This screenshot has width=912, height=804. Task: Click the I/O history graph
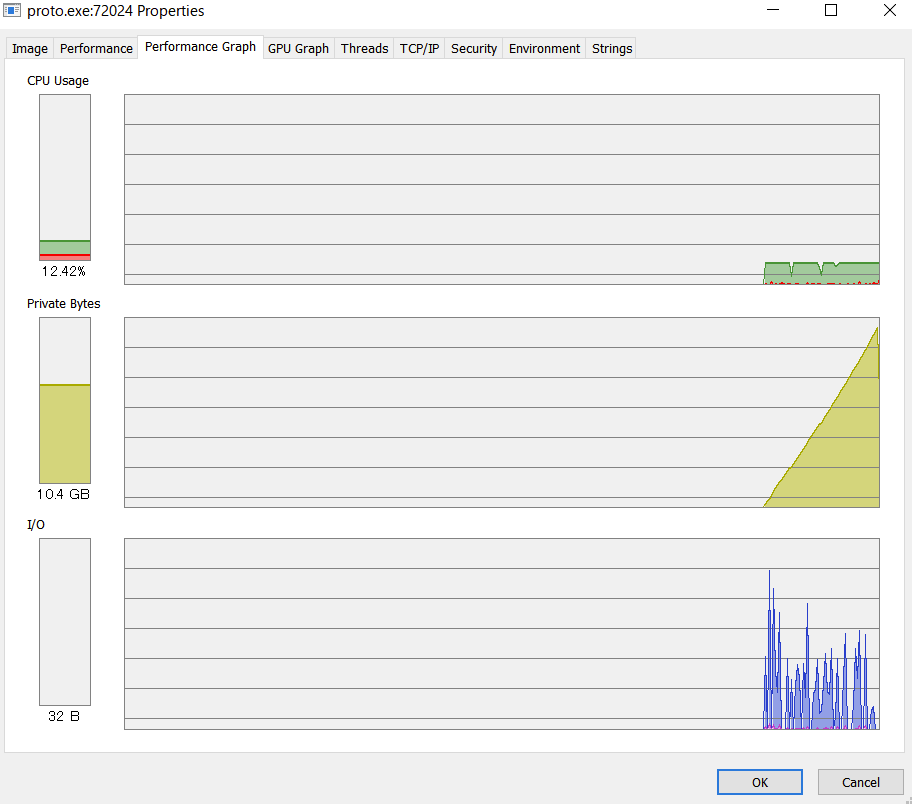click(x=502, y=634)
